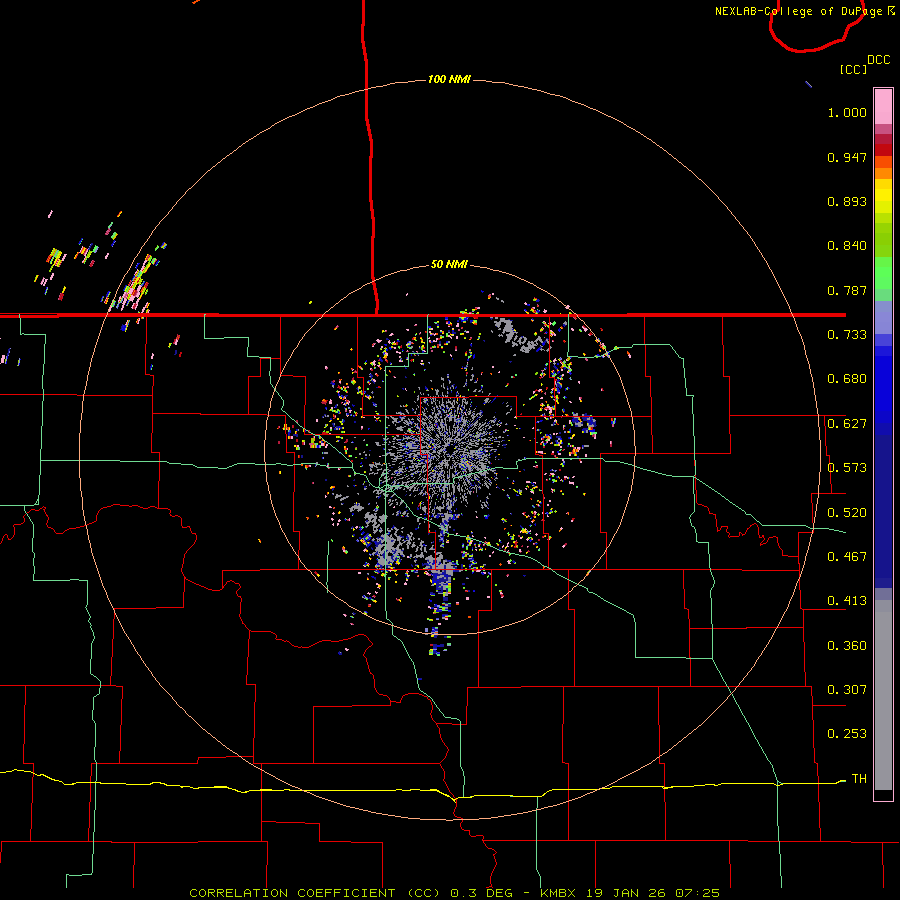Click the 0.733 scale value
This screenshot has width=900, height=900.
click(847, 335)
